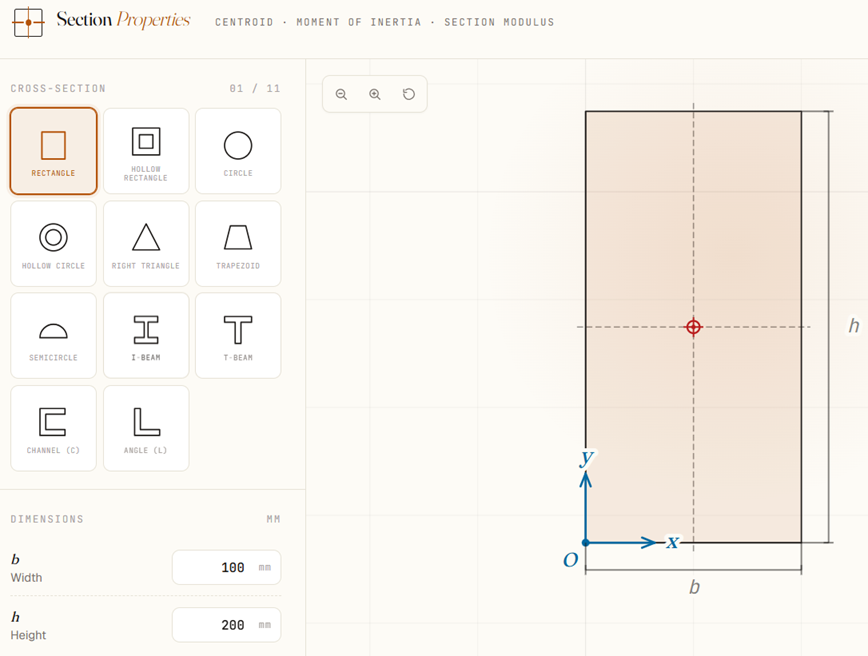868x656 pixels.
Task: Select the Trapezoid cross-section
Action: tap(238, 244)
